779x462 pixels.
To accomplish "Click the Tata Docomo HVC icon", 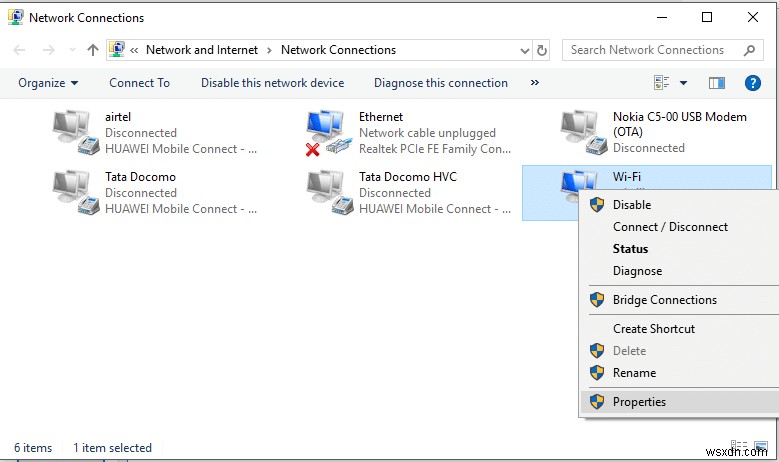I will pyautogui.click(x=330, y=192).
